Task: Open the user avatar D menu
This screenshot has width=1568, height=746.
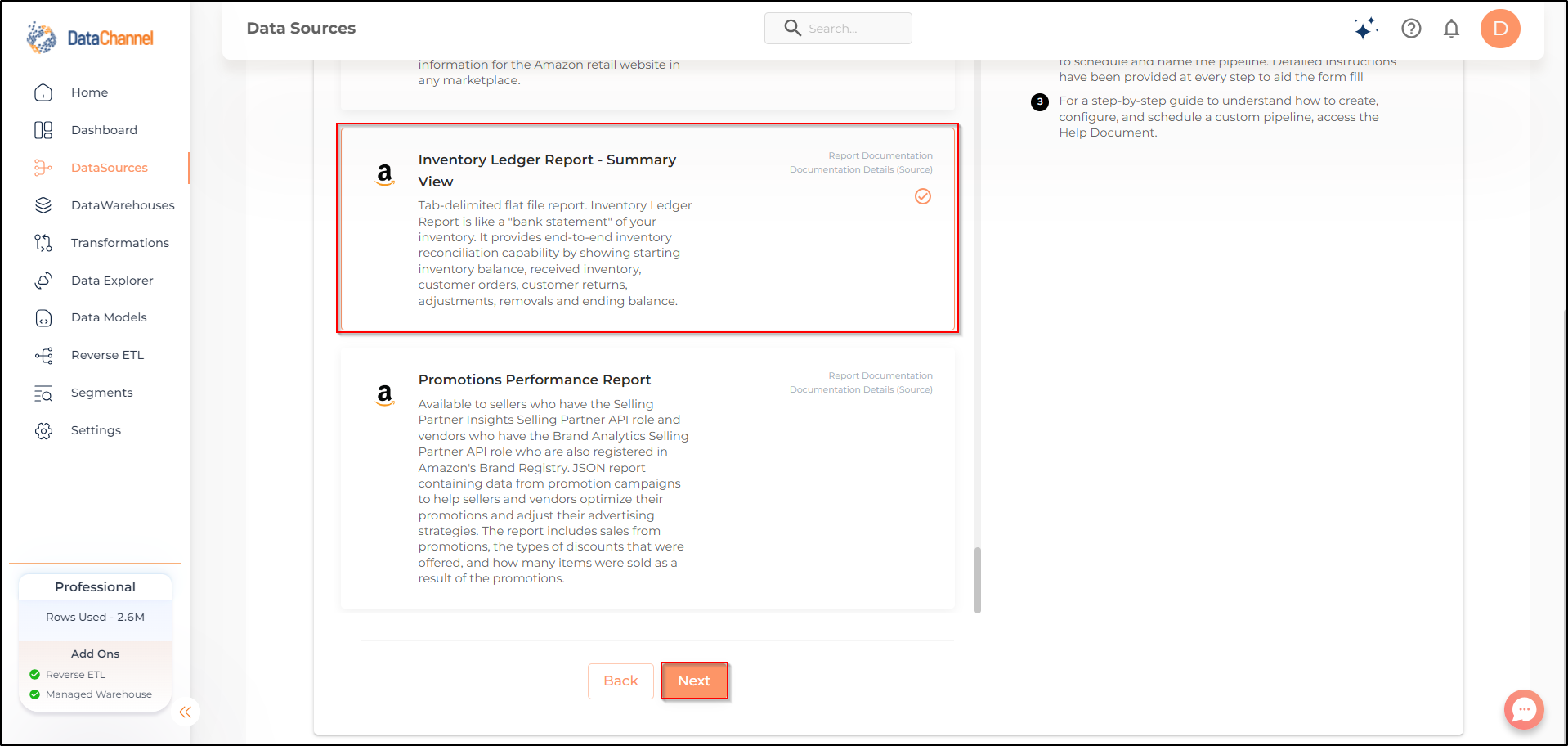Action: (1500, 29)
